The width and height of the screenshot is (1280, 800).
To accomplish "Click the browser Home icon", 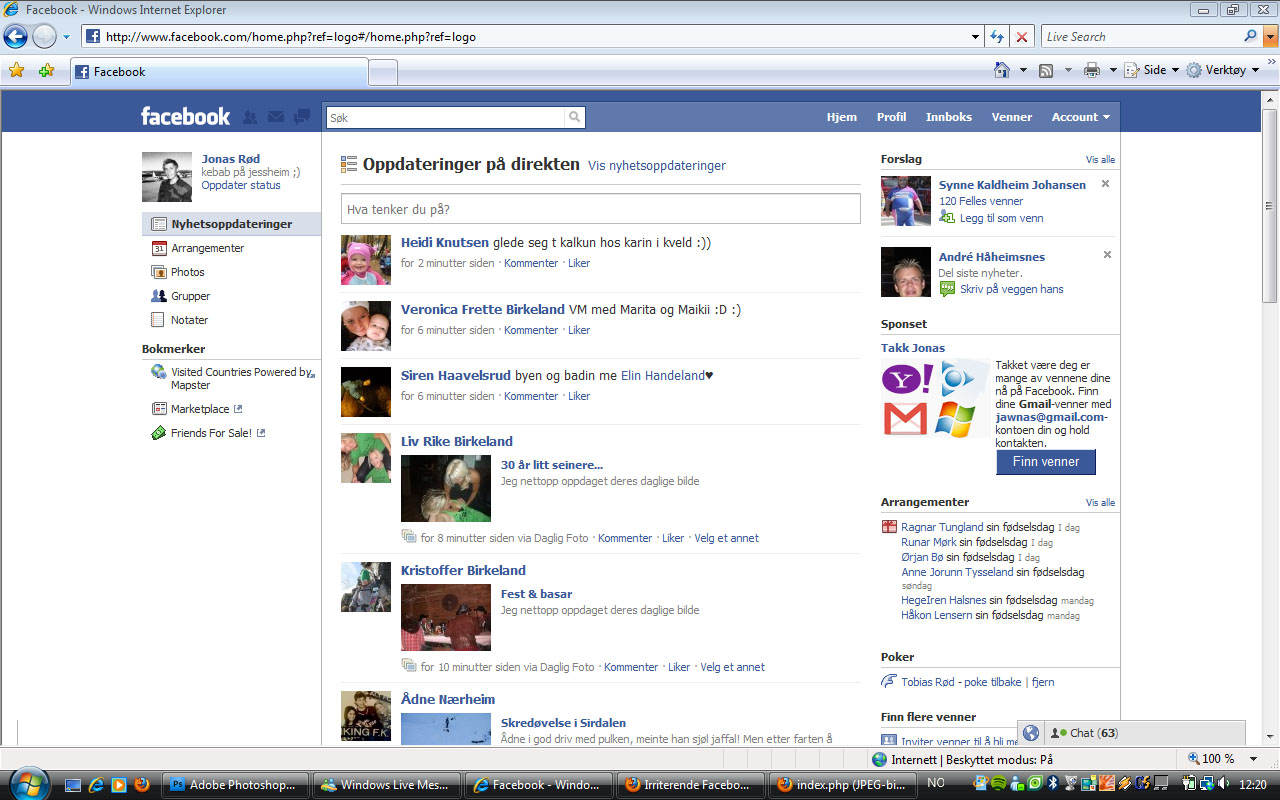I will pyautogui.click(x=1002, y=70).
